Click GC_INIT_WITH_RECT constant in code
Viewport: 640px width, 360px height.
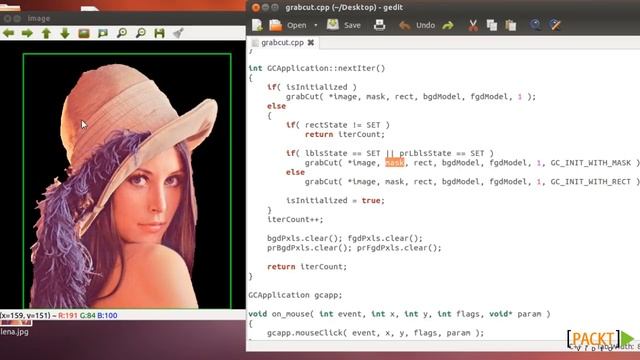click(591, 182)
